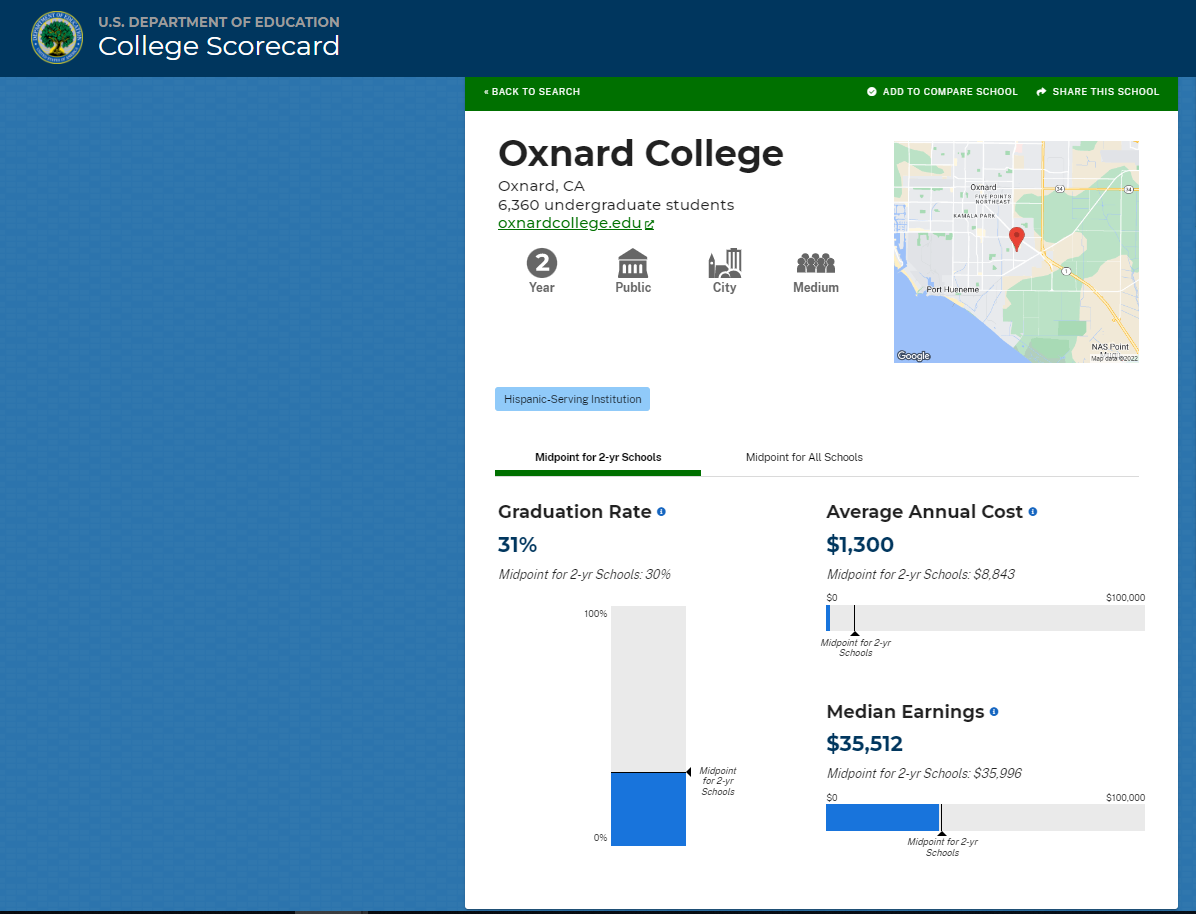Open the Graduation Rate info tooltip icon
The image size is (1196, 914).
661,512
